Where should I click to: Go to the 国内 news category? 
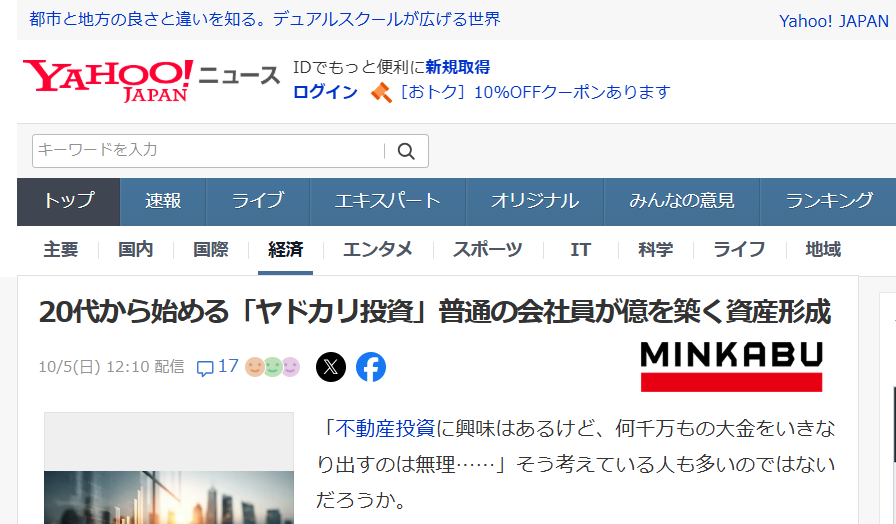coord(135,249)
